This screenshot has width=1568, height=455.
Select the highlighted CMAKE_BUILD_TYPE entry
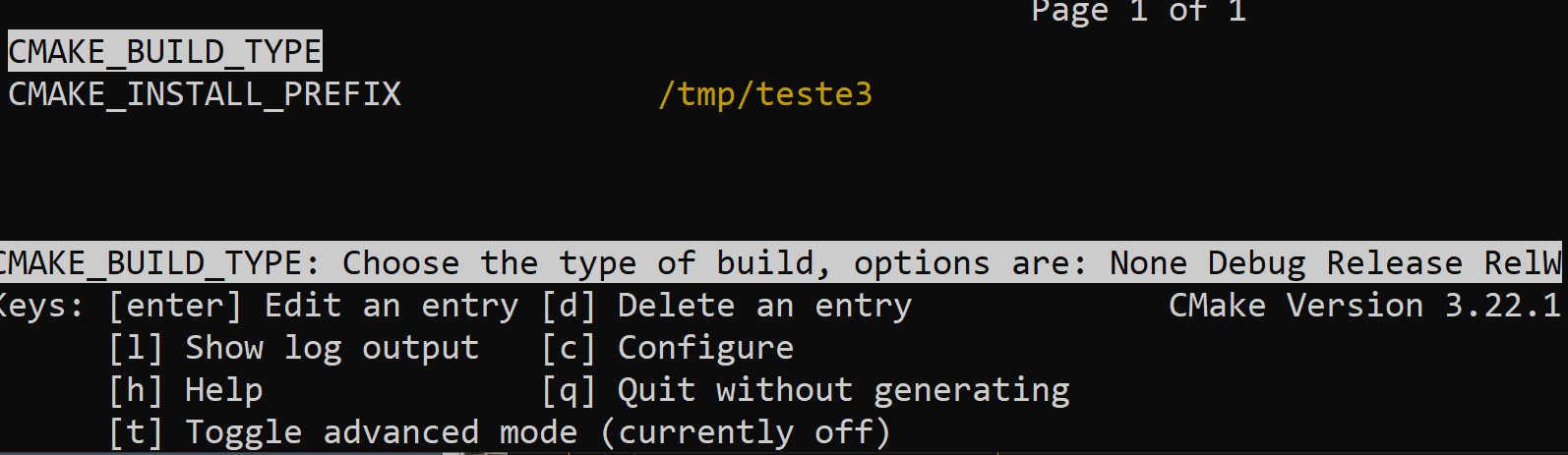[x=165, y=51]
